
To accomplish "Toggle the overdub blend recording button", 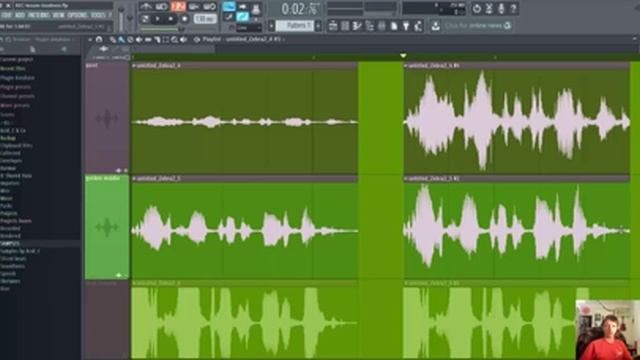I will [x=194, y=7].
